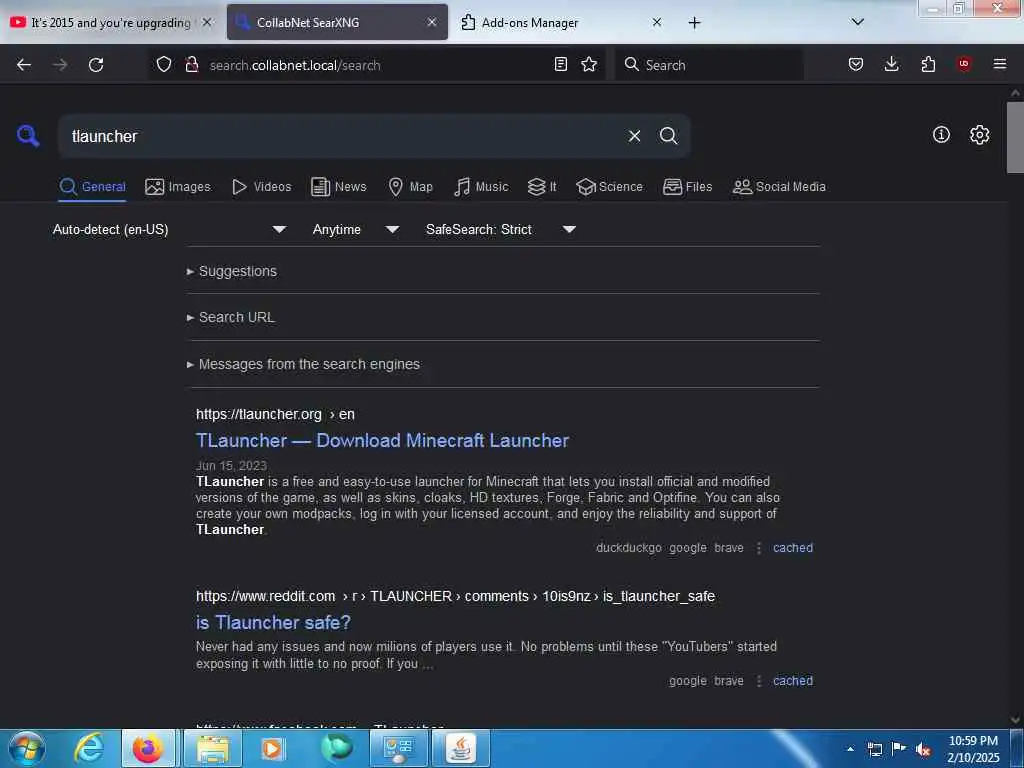The height and width of the screenshot is (768, 1024).
Task: Select the Music search category
Action: pos(481,187)
